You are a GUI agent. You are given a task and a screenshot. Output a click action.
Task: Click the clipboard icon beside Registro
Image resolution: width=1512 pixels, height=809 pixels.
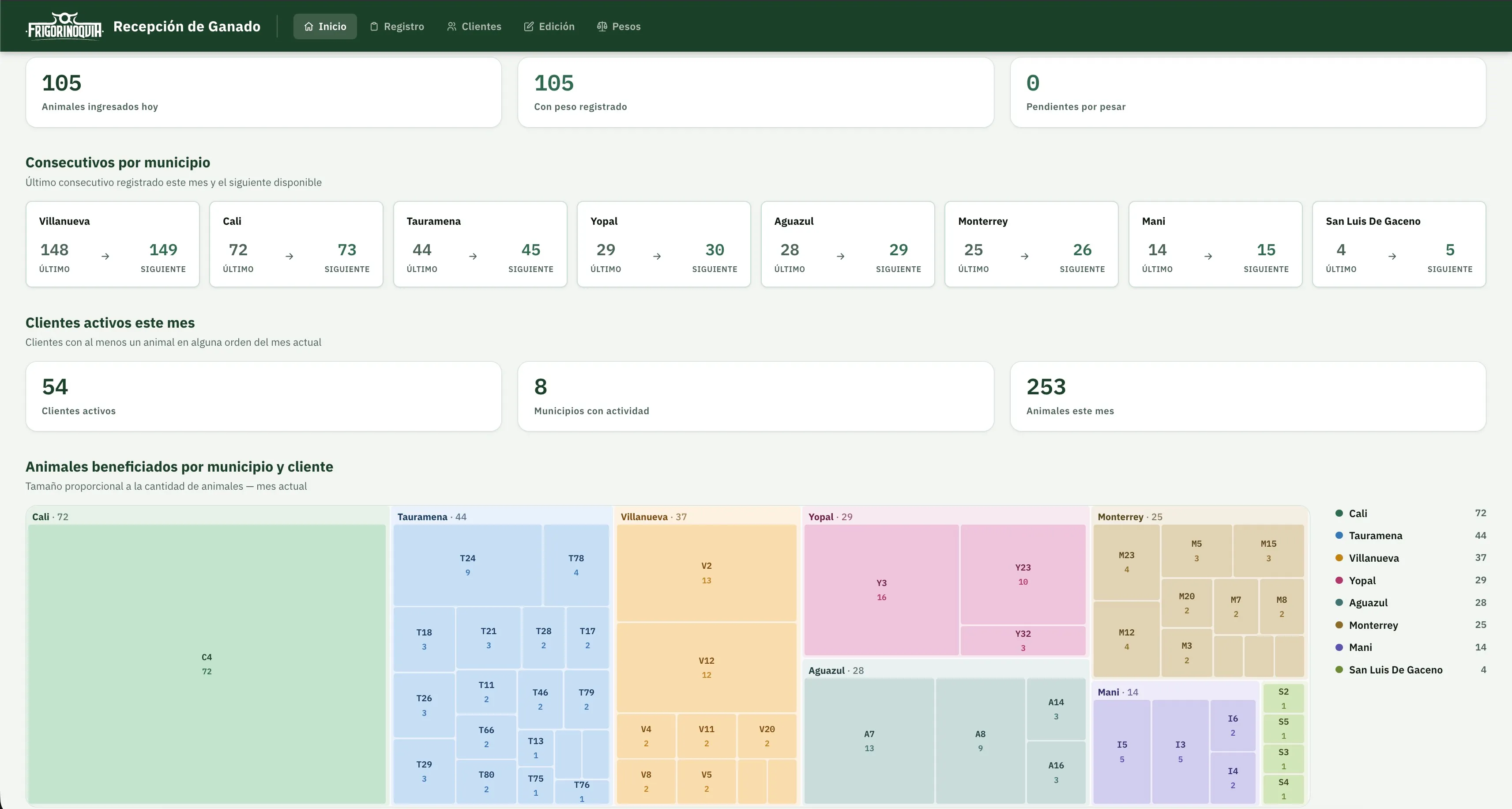(374, 26)
